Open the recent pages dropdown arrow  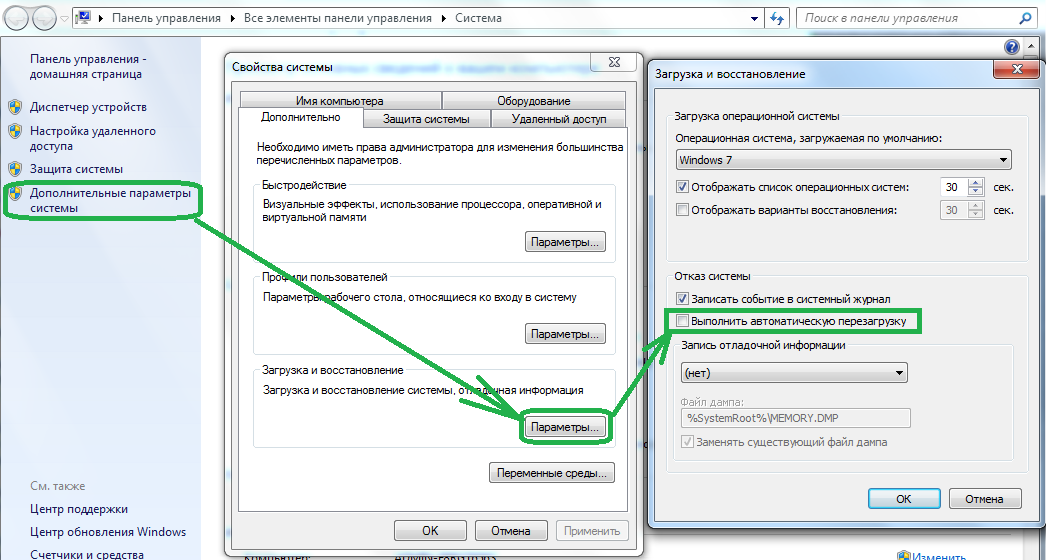click(x=64, y=19)
